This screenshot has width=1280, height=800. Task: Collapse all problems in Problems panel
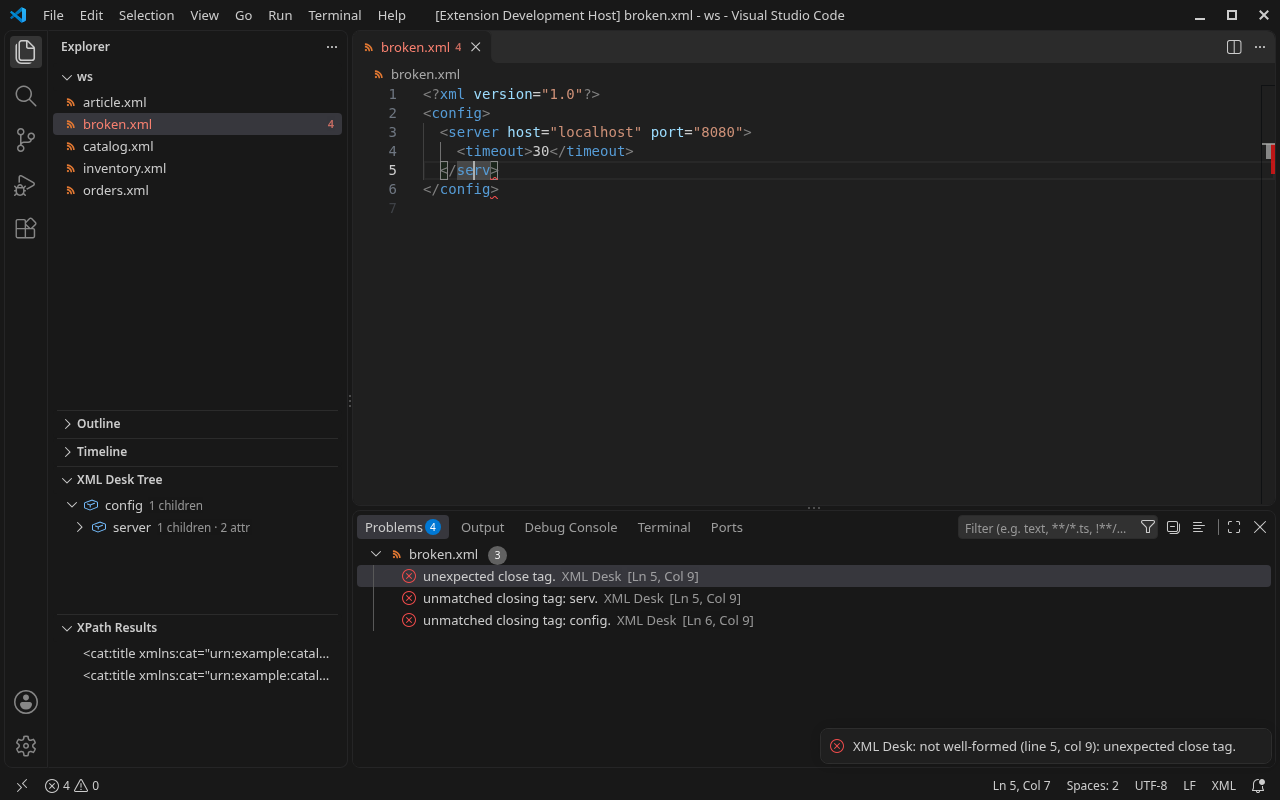[1173, 527]
